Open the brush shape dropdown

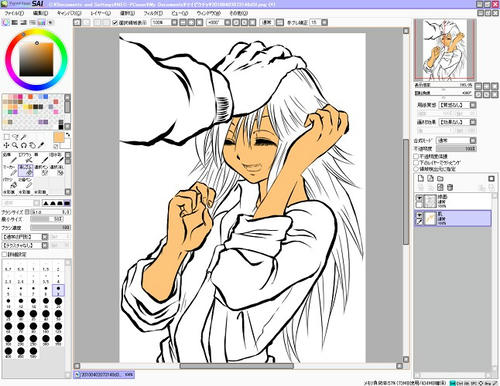tap(25, 237)
